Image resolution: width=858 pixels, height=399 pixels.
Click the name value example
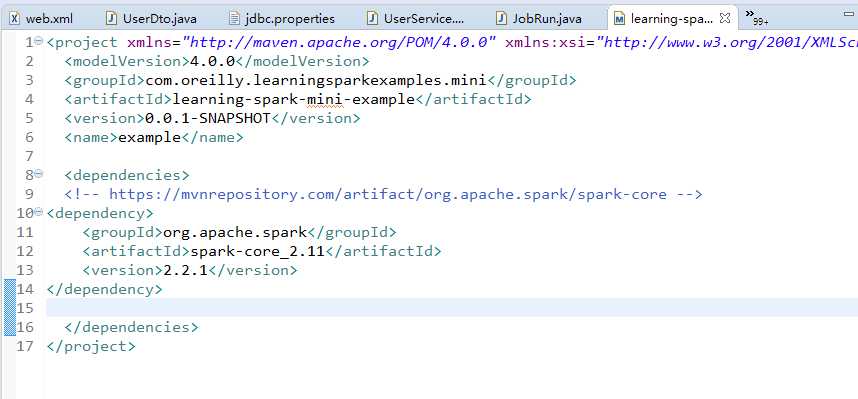[x=149, y=137]
